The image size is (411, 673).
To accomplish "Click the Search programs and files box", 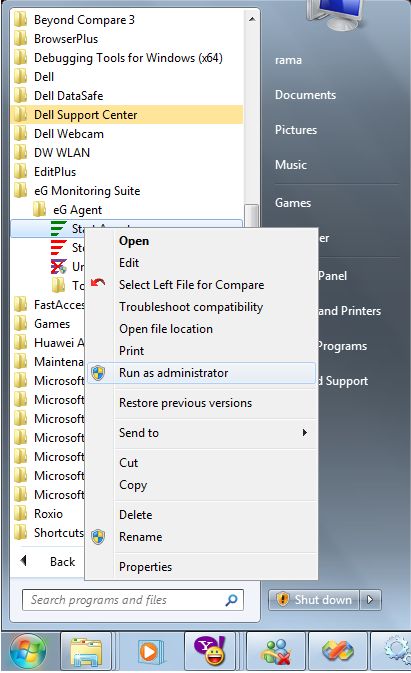I will (133, 600).
